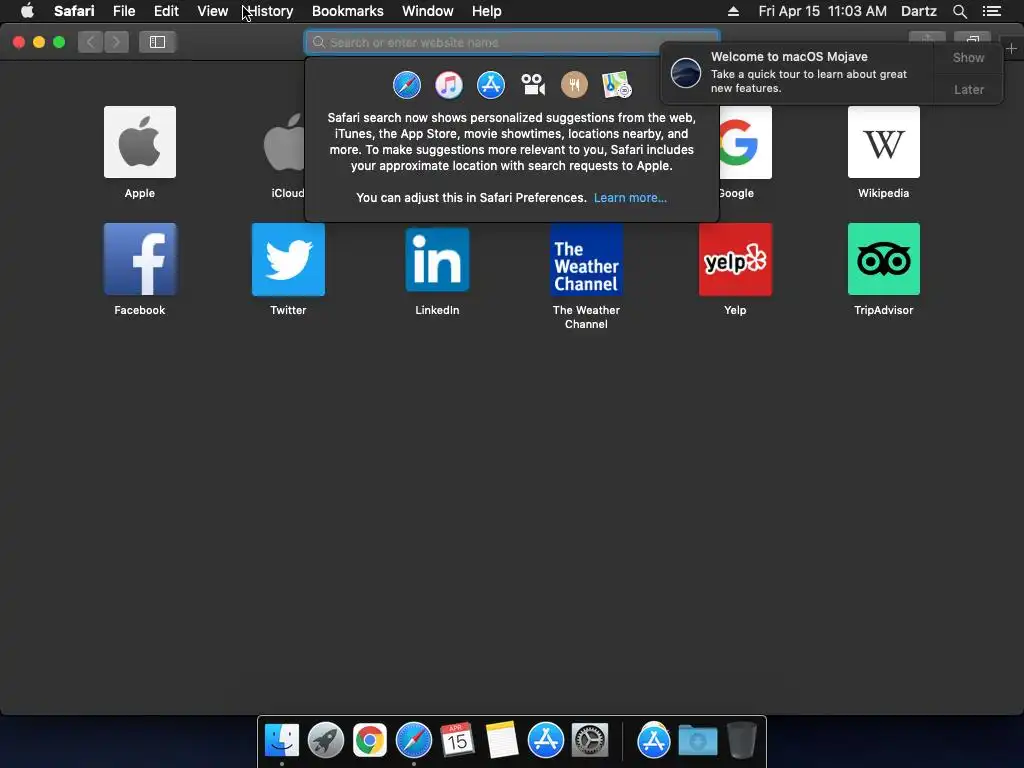Open the LinkedIn favorite tile
Viewport: 1024px width, 768px height.
(437, 259)
